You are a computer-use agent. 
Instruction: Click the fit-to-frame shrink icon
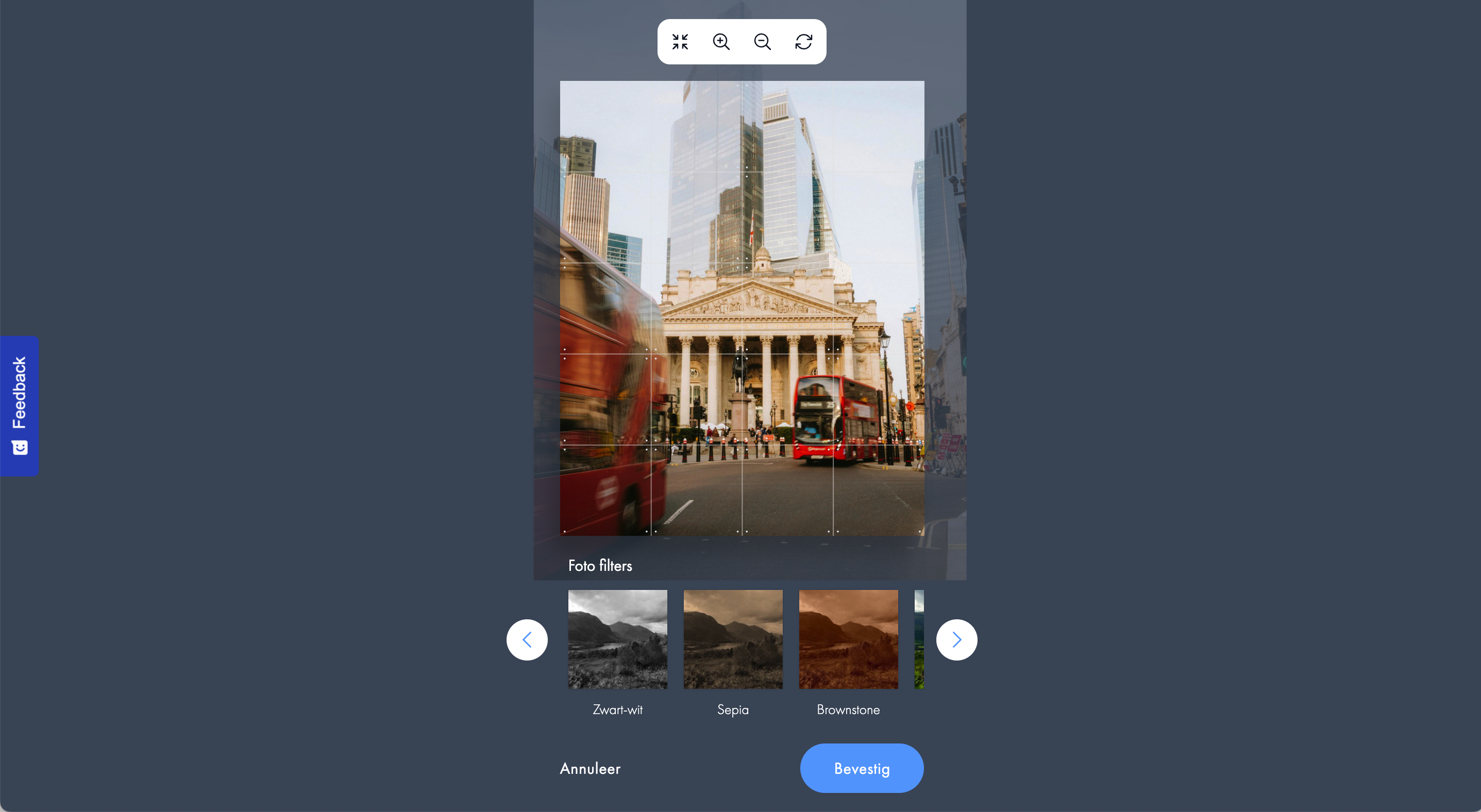tap(680, 41)
